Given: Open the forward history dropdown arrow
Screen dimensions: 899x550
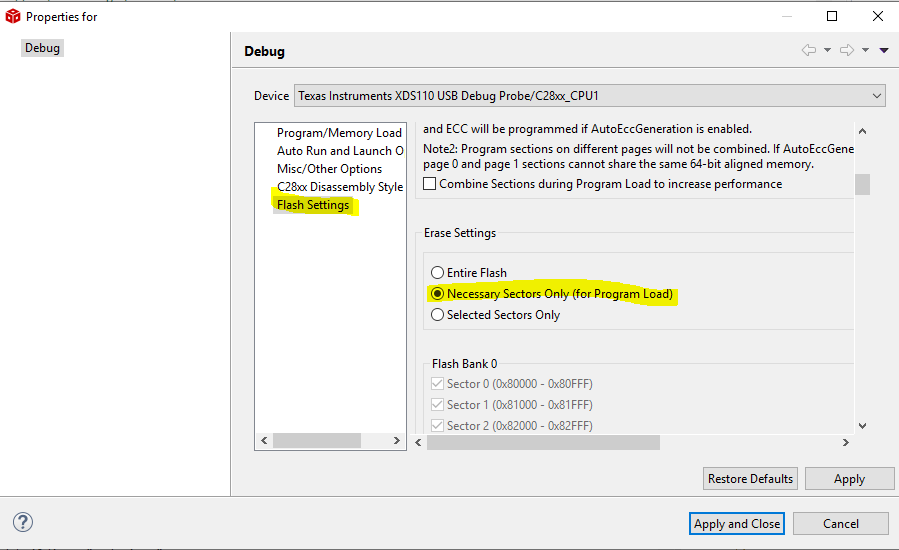Looking at the screenshot, I should tap(865, 50).
